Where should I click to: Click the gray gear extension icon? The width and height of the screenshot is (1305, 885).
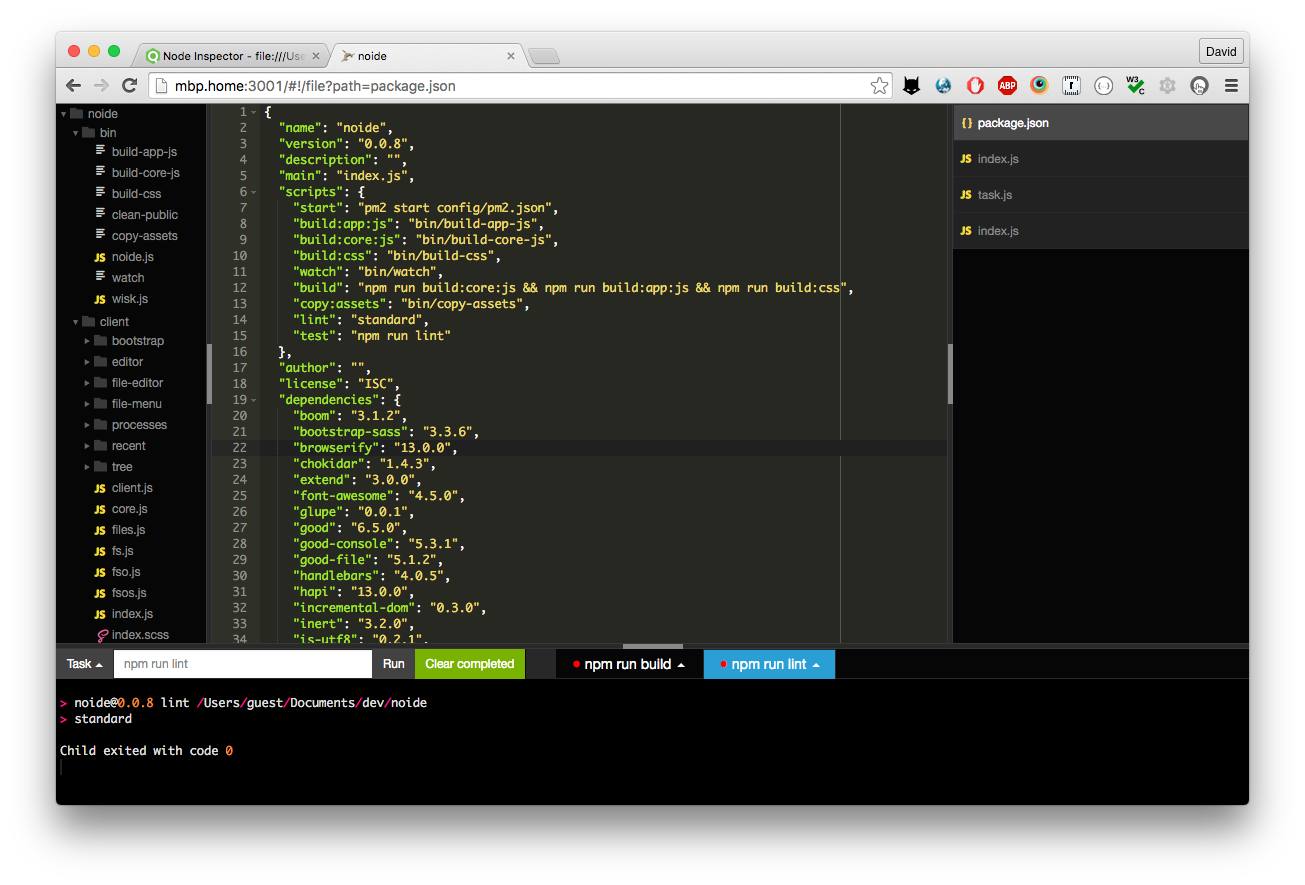pos(1167,86)
